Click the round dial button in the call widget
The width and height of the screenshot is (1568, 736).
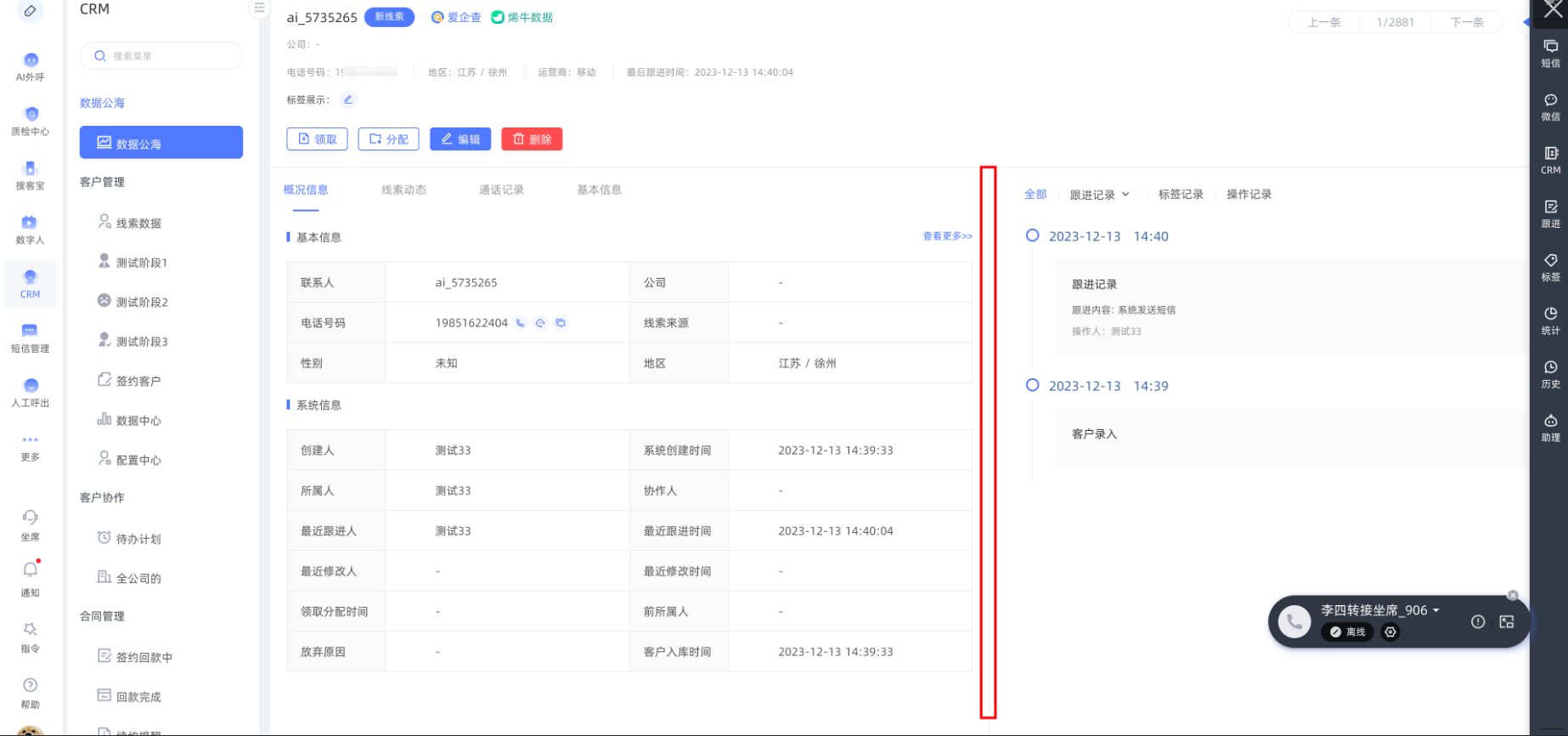point(1294,622)
